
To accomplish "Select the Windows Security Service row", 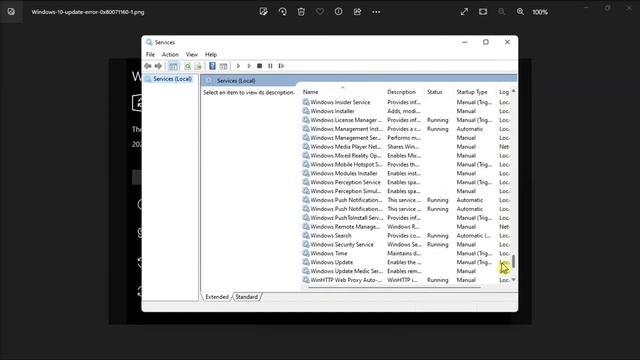I will coord(406,244).
